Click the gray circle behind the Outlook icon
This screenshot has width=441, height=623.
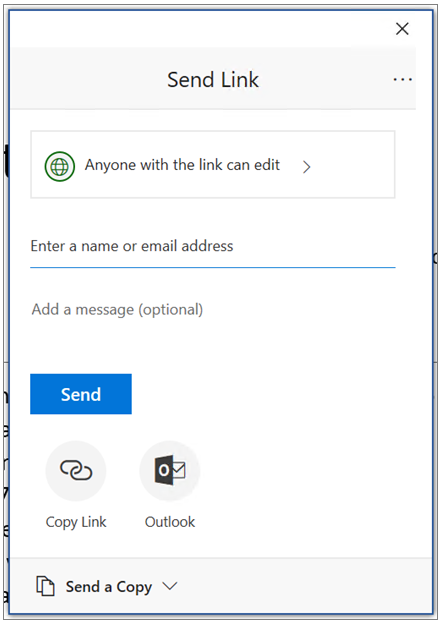pos(170,470)
